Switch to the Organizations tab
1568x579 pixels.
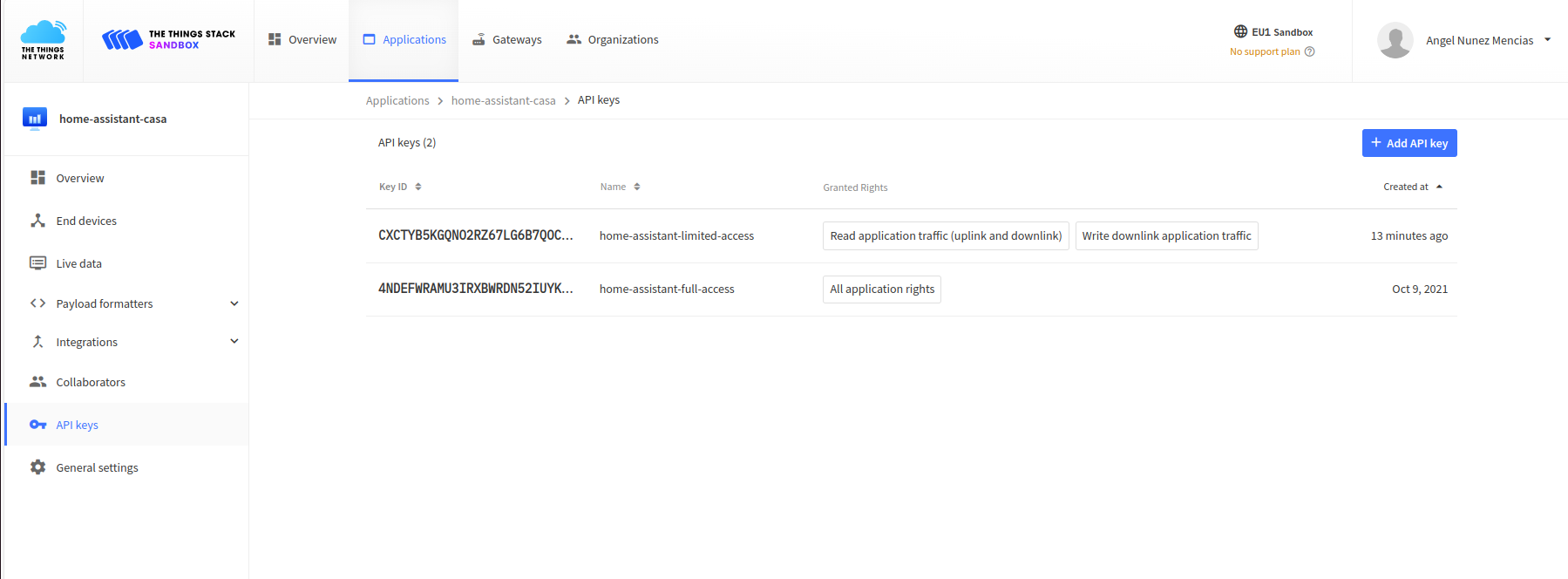click(x=612, y=39)
